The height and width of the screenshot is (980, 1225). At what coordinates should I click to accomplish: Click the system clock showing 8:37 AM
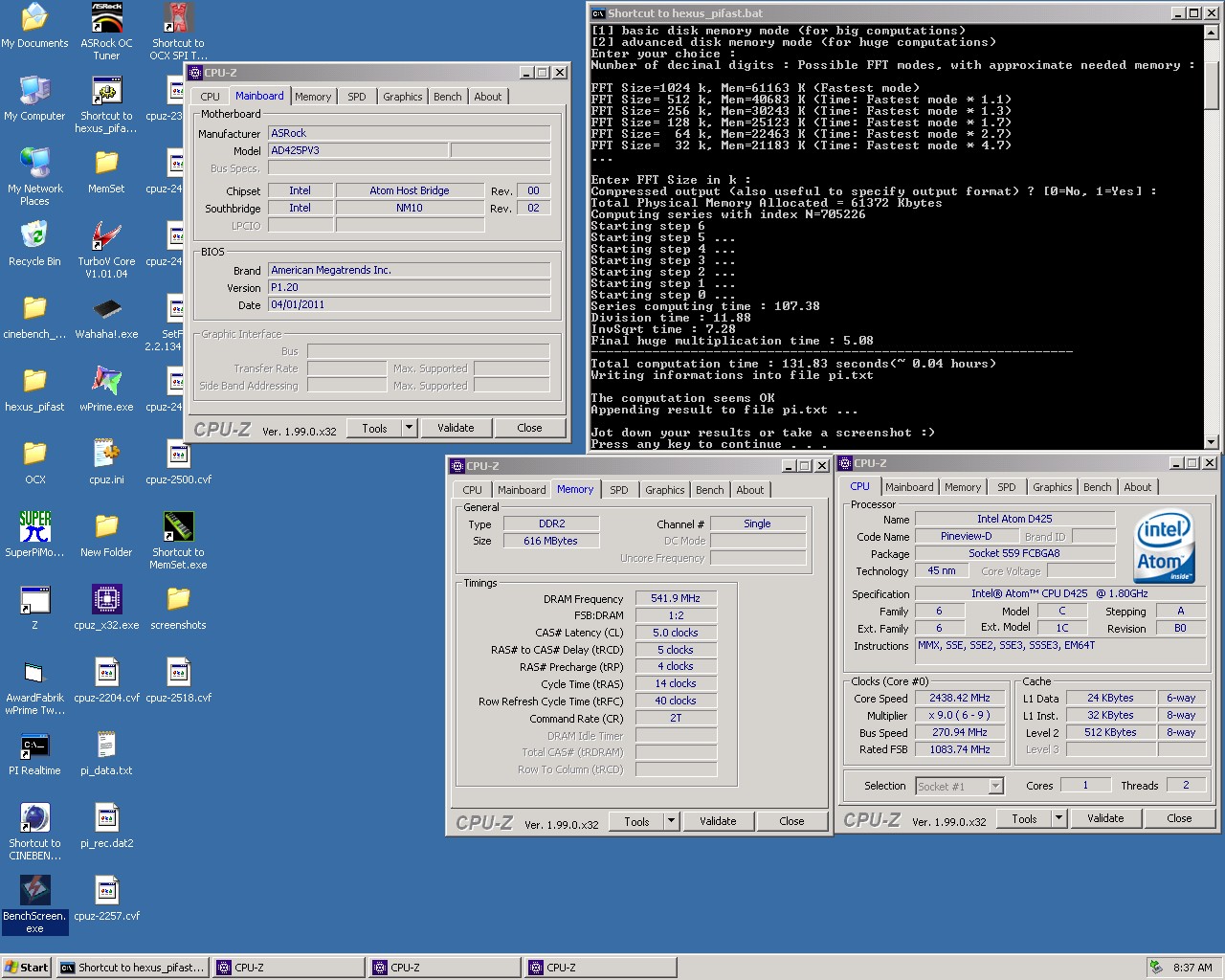[x=1192, y=968]
